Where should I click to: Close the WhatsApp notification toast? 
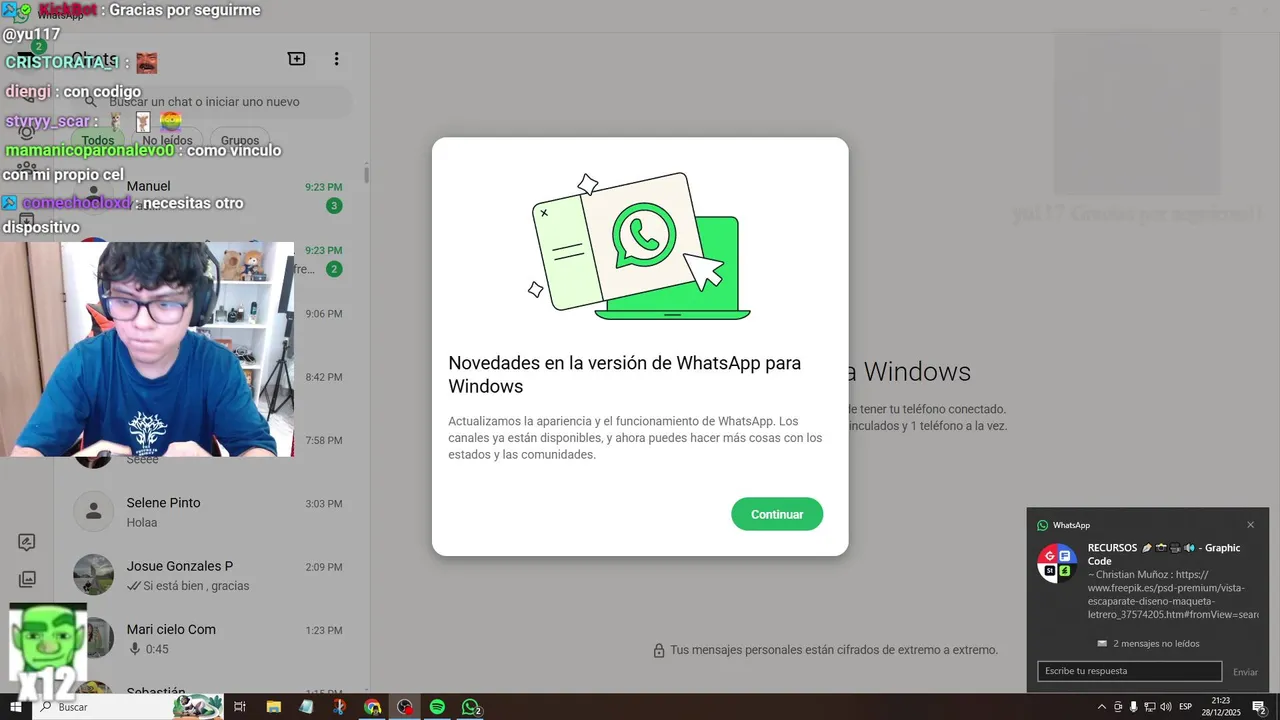point(1250,525)
